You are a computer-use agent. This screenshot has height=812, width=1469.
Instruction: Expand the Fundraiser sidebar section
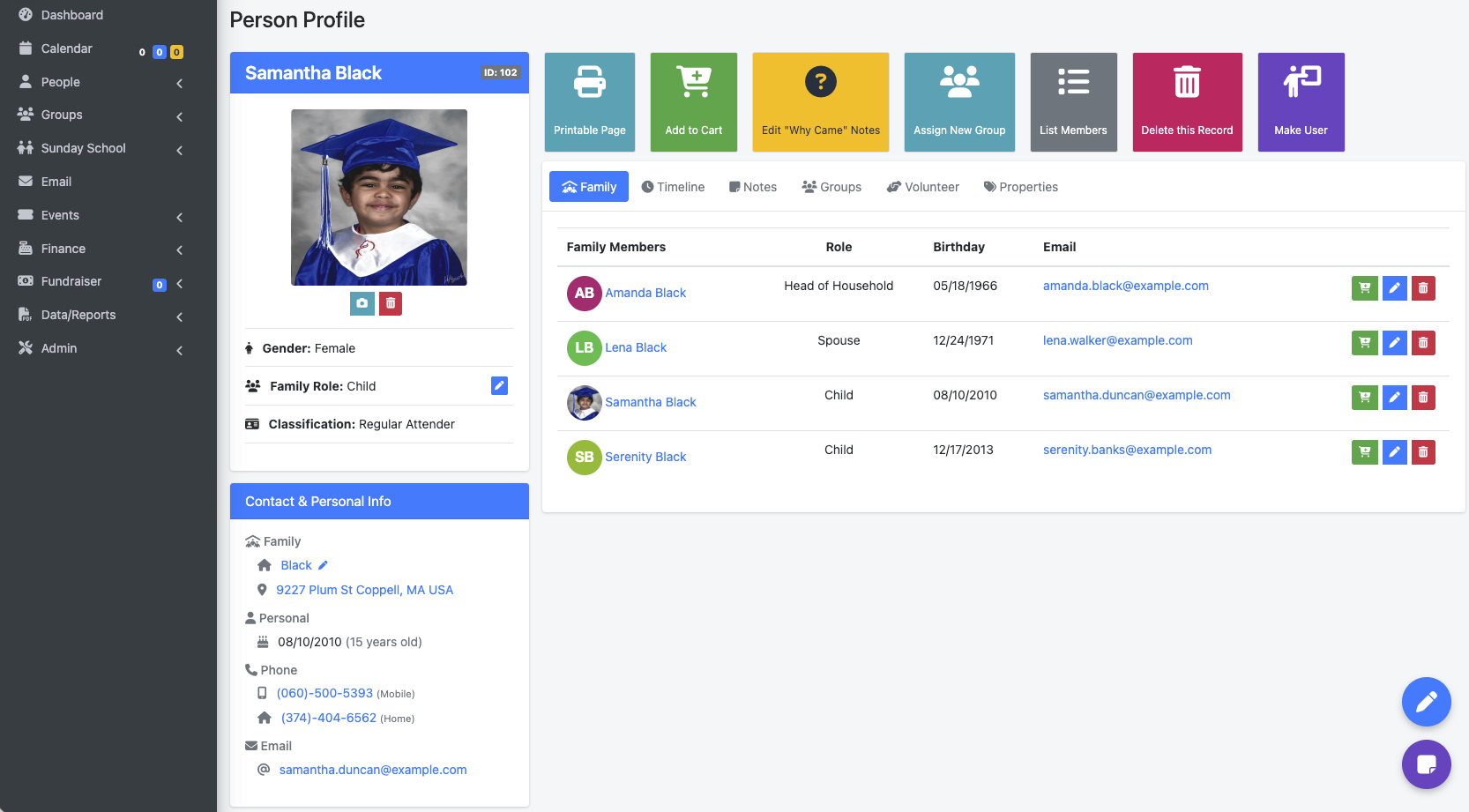179,284
